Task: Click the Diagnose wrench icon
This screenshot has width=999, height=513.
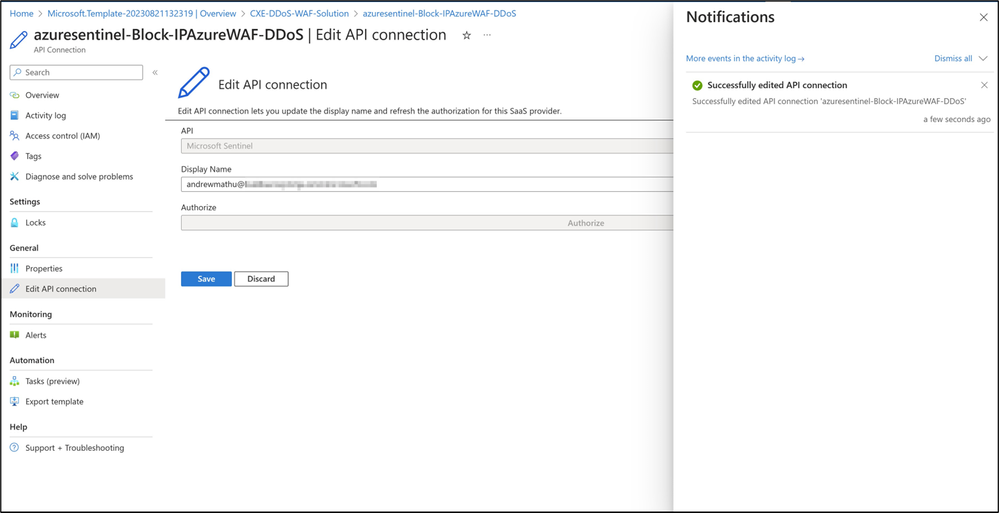Action: pos(15,177)
